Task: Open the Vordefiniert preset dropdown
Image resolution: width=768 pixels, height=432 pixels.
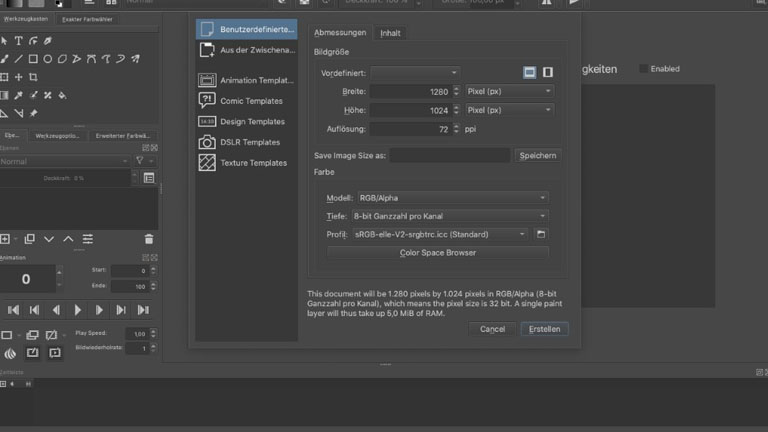Action: tap(416, 73)
